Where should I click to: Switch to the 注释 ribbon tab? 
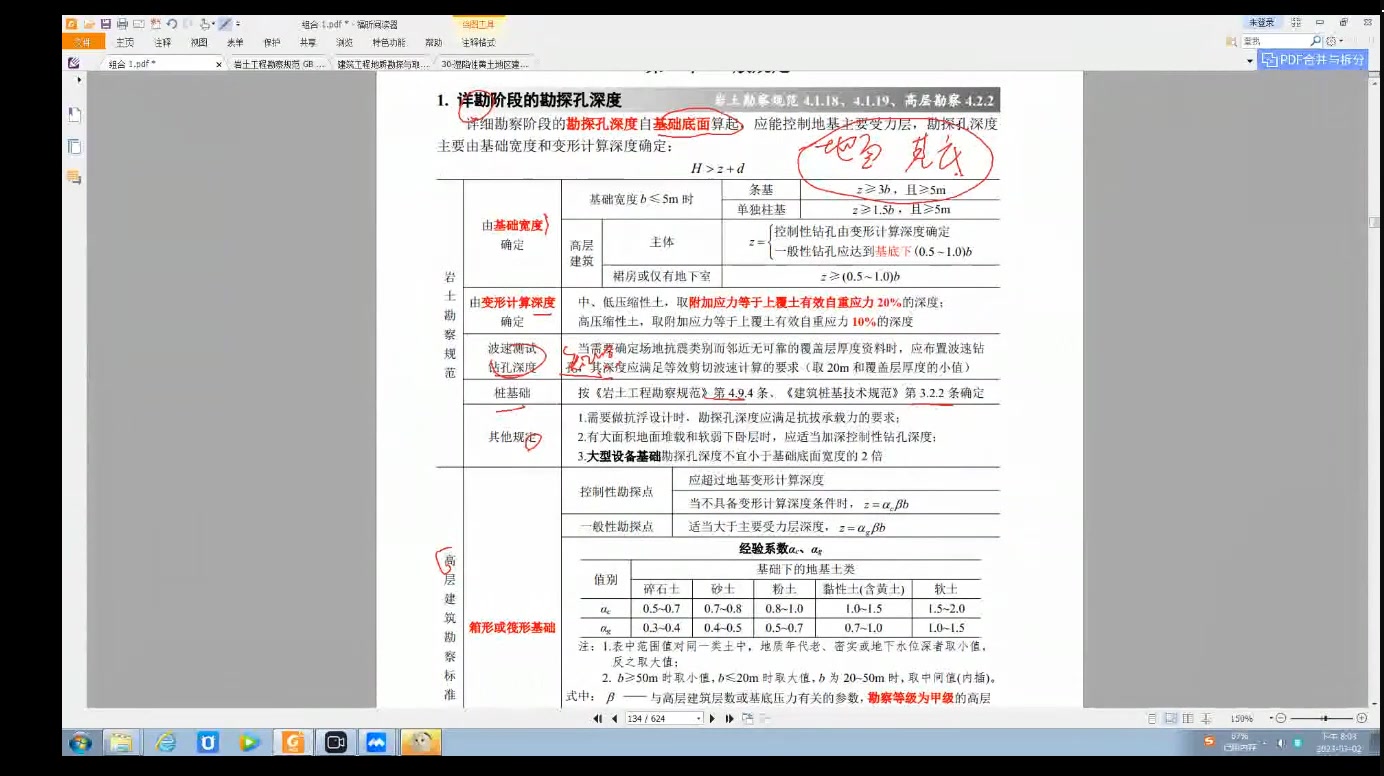coord(162,43)
